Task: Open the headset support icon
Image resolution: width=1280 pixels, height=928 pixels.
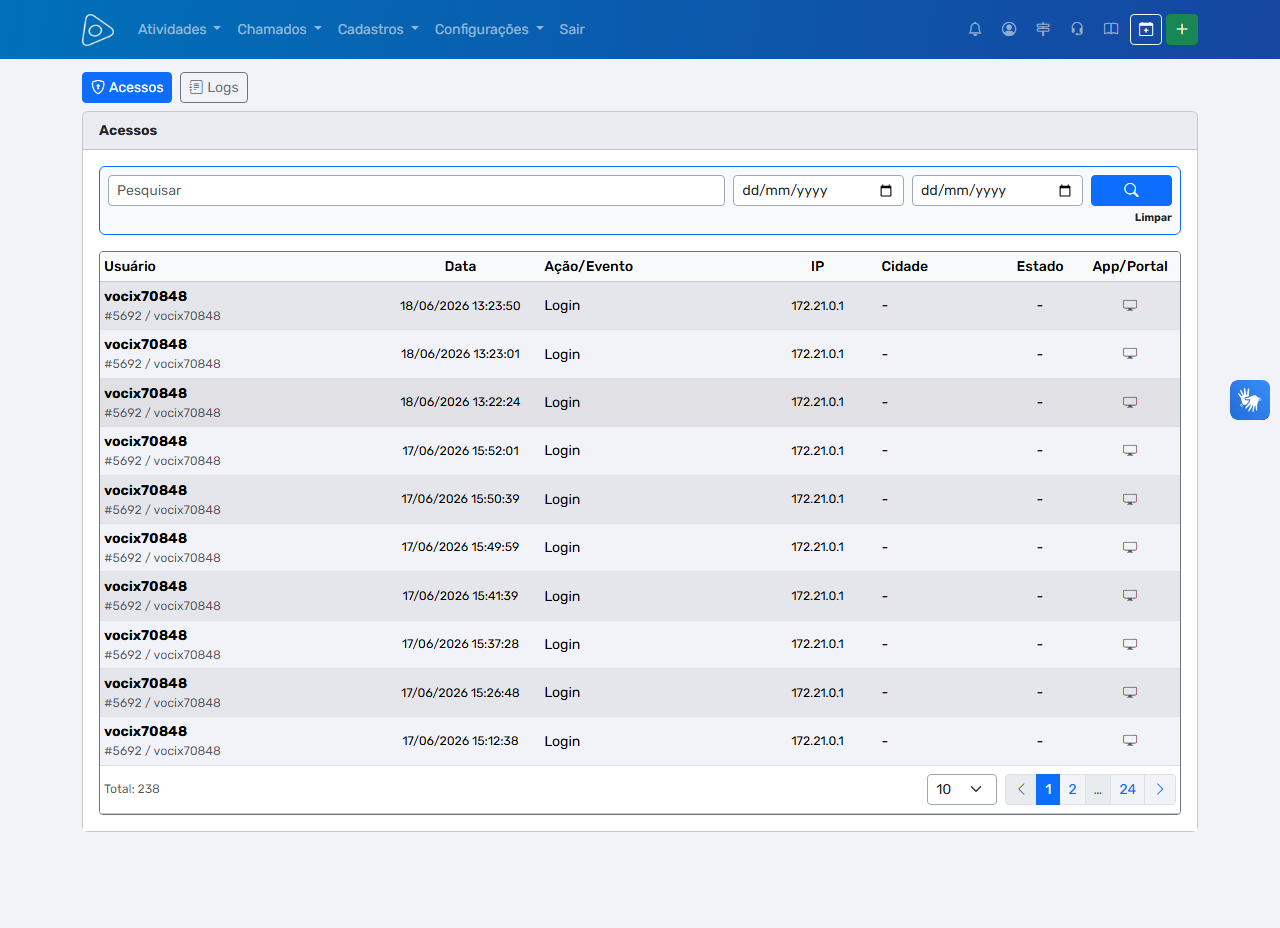Action: click(1077, 30)
